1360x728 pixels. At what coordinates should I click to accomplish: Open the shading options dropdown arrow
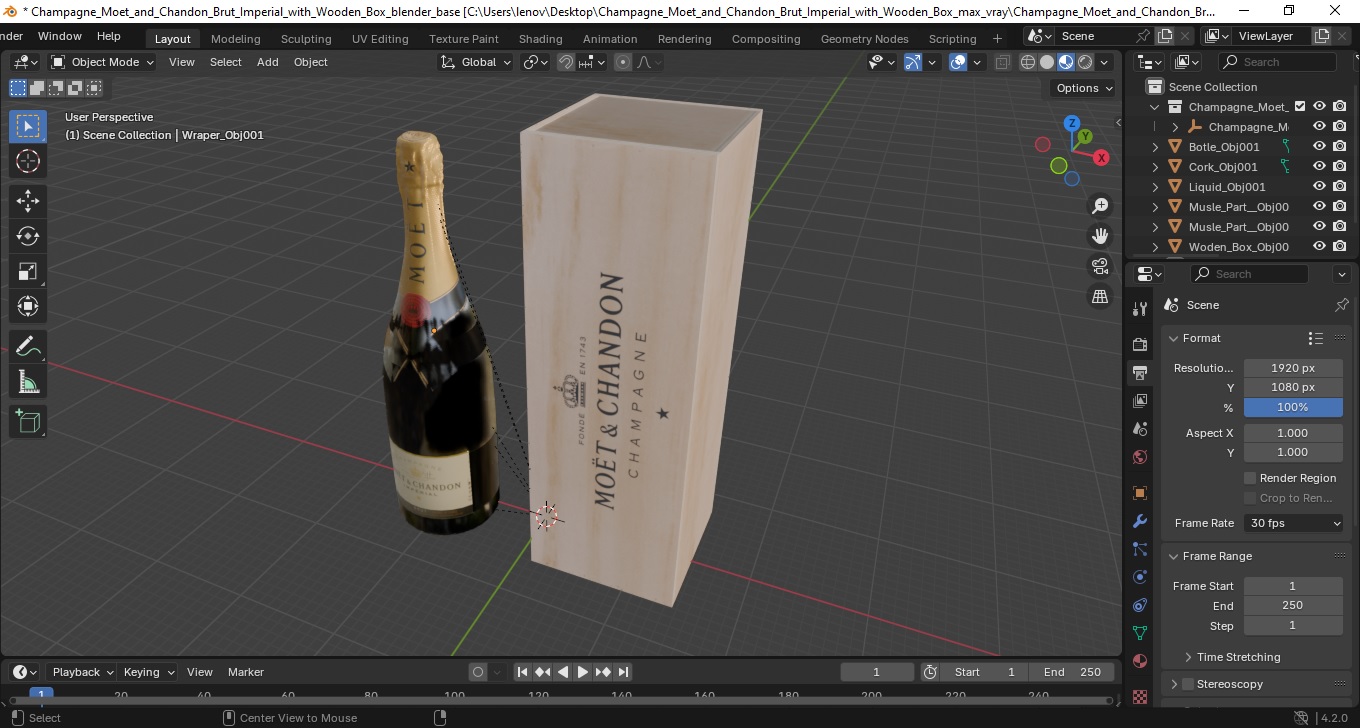point(1105,62)
